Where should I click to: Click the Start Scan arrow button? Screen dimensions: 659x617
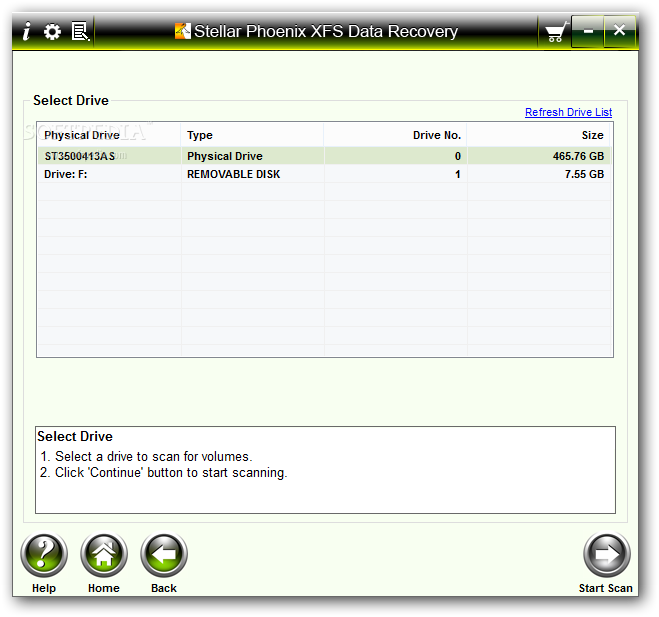[606, 555]
